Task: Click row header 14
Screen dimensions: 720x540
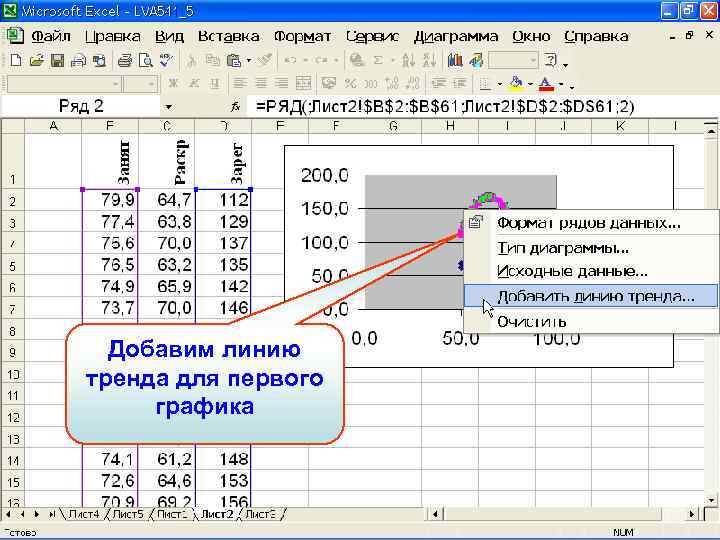Action: point(12,460)
